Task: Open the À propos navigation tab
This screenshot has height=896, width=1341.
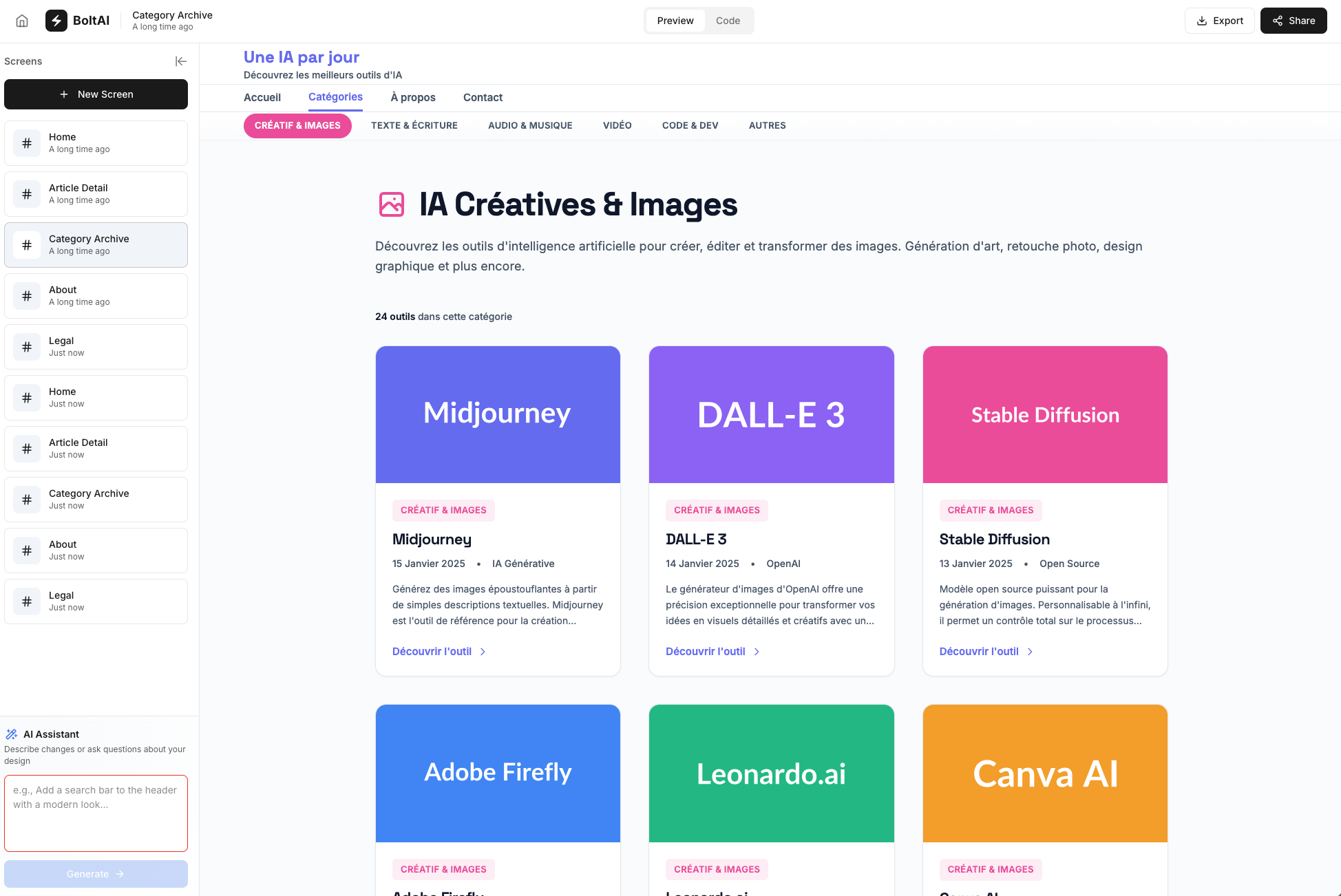Action: [x=412, y=98]
